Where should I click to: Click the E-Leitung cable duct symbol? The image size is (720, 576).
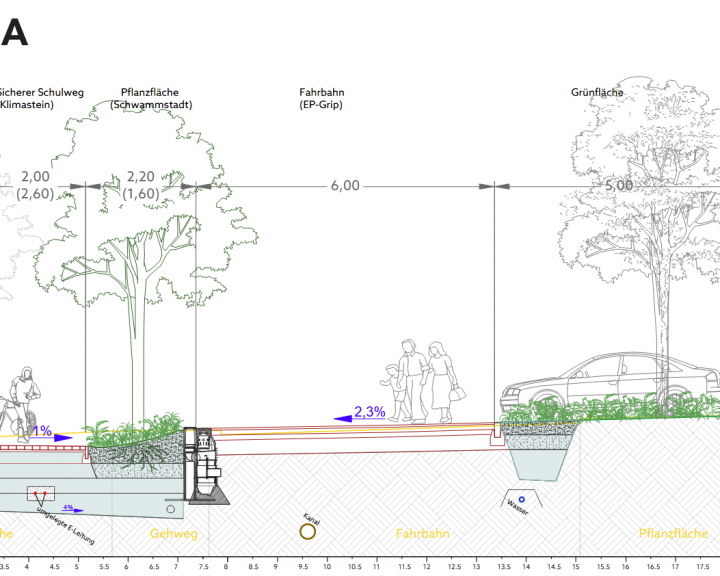coord(40,495)
